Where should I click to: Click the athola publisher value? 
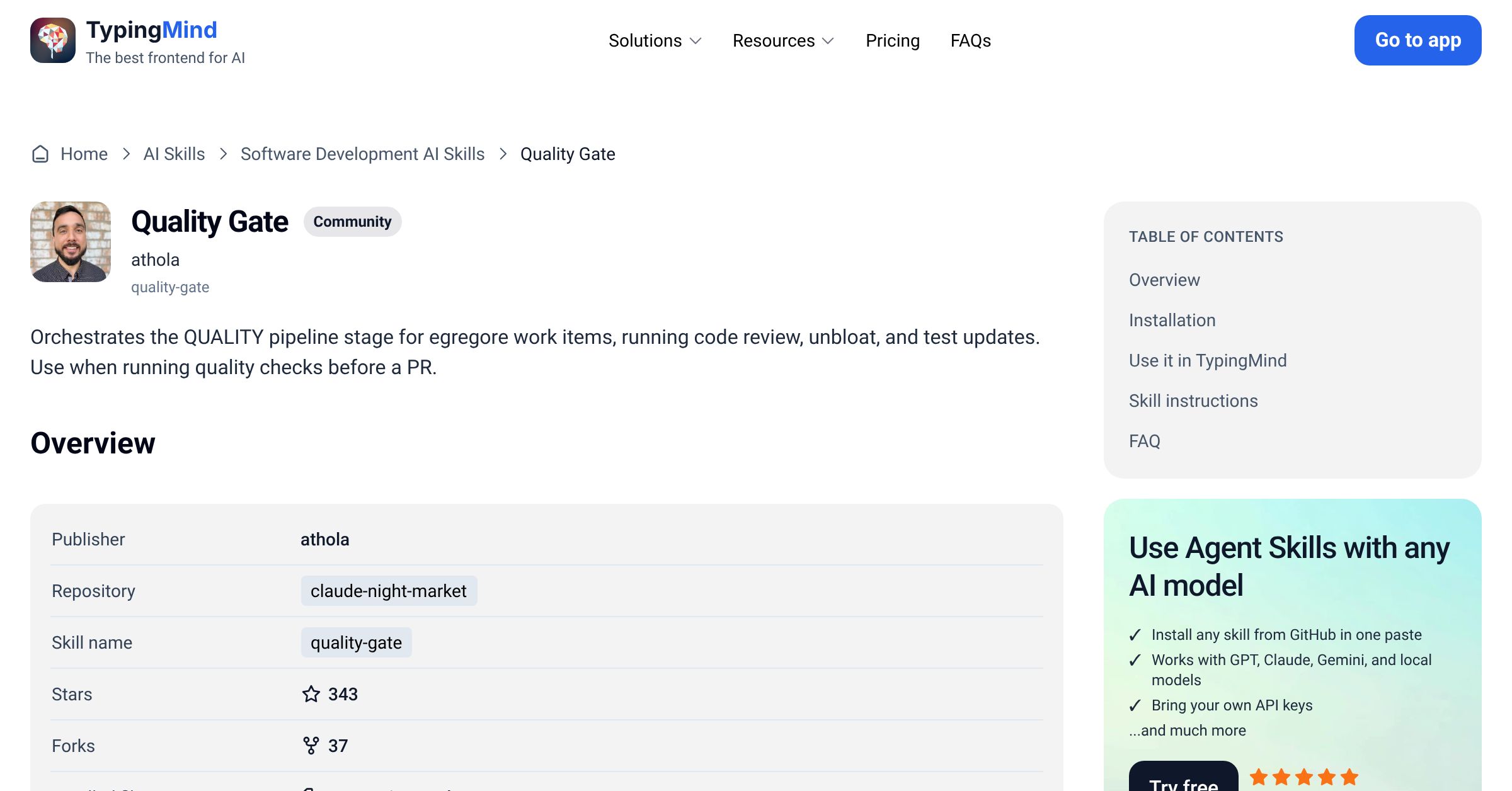pos(325,539)
